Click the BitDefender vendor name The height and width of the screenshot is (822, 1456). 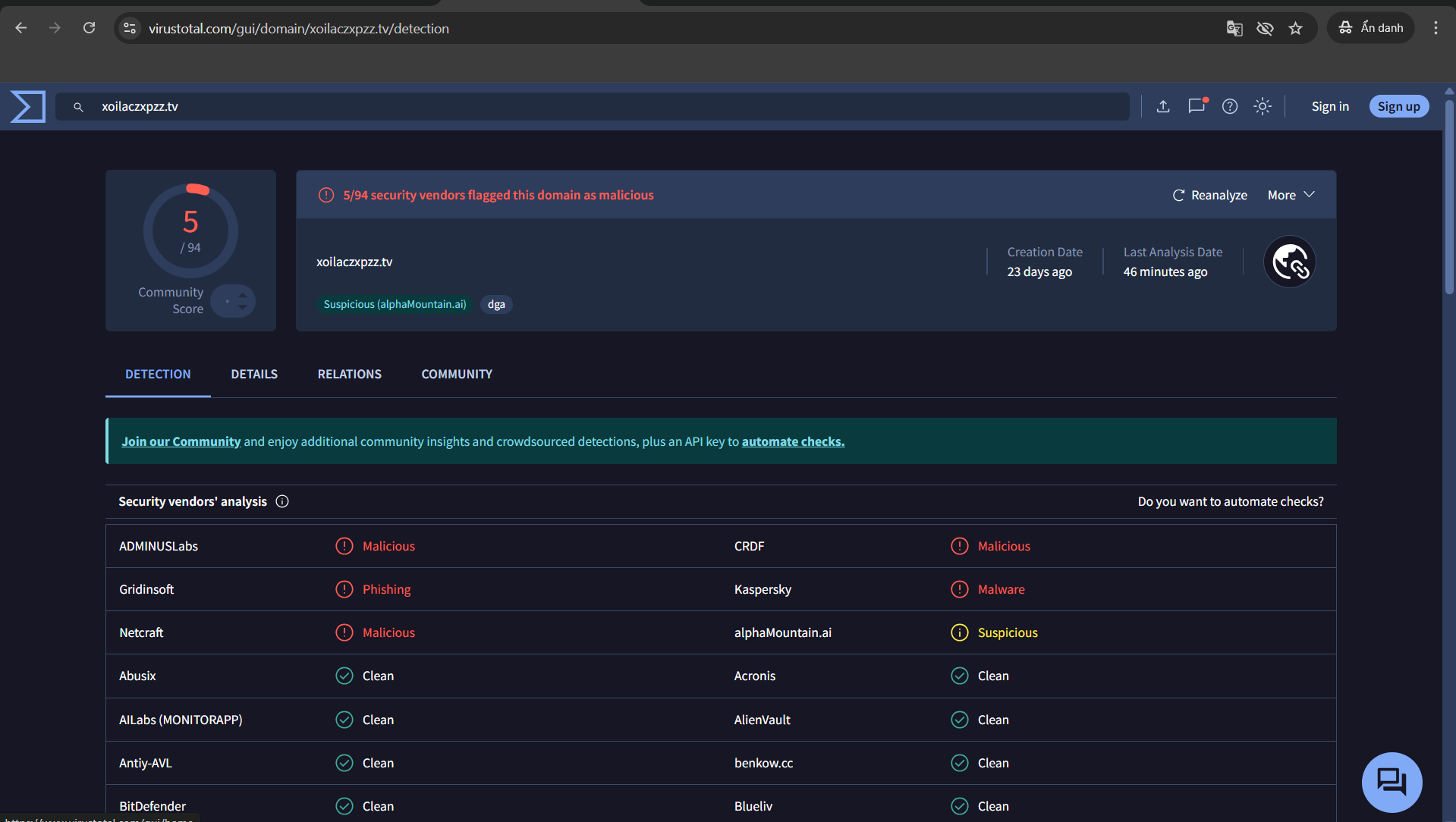(153, 806)
